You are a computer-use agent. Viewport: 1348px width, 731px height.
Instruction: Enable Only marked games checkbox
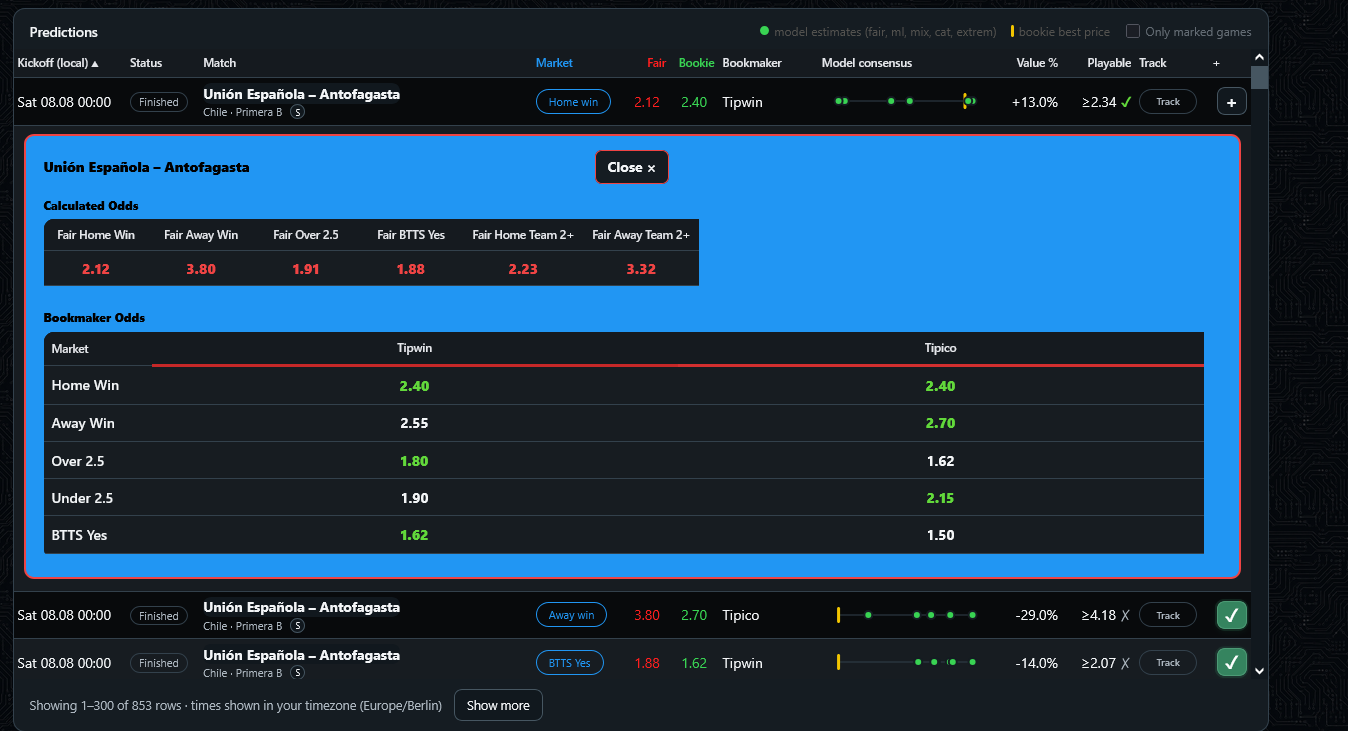click(1133, 31)
